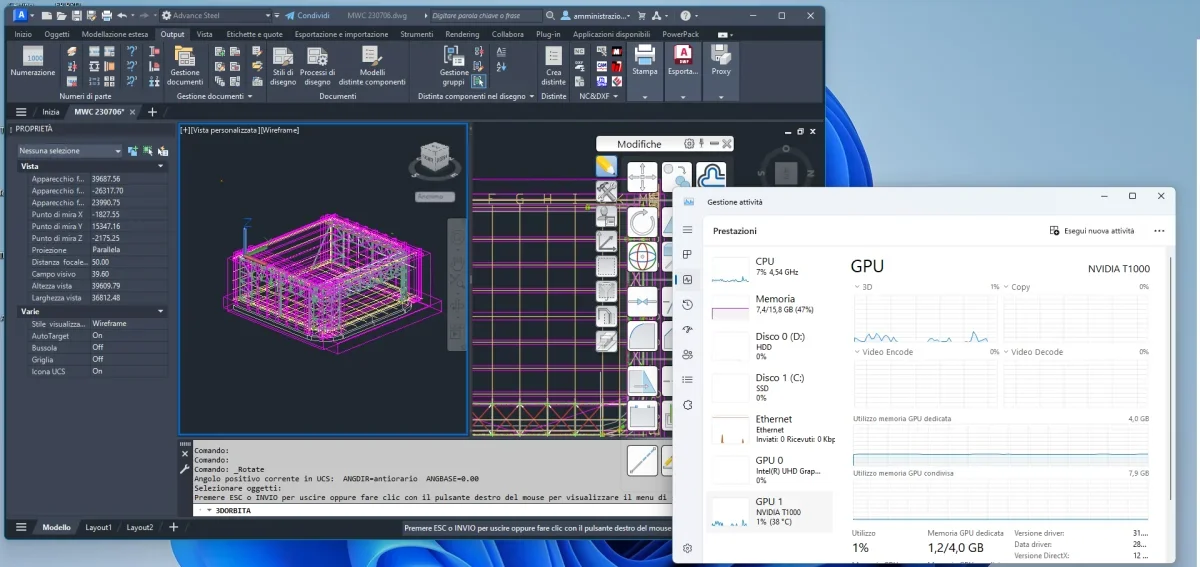Image resolution: width=1200 pixels, height=567 pixels.
Task: Switch to Modellazione estesa tab
Action: click(x=115, y=34)
